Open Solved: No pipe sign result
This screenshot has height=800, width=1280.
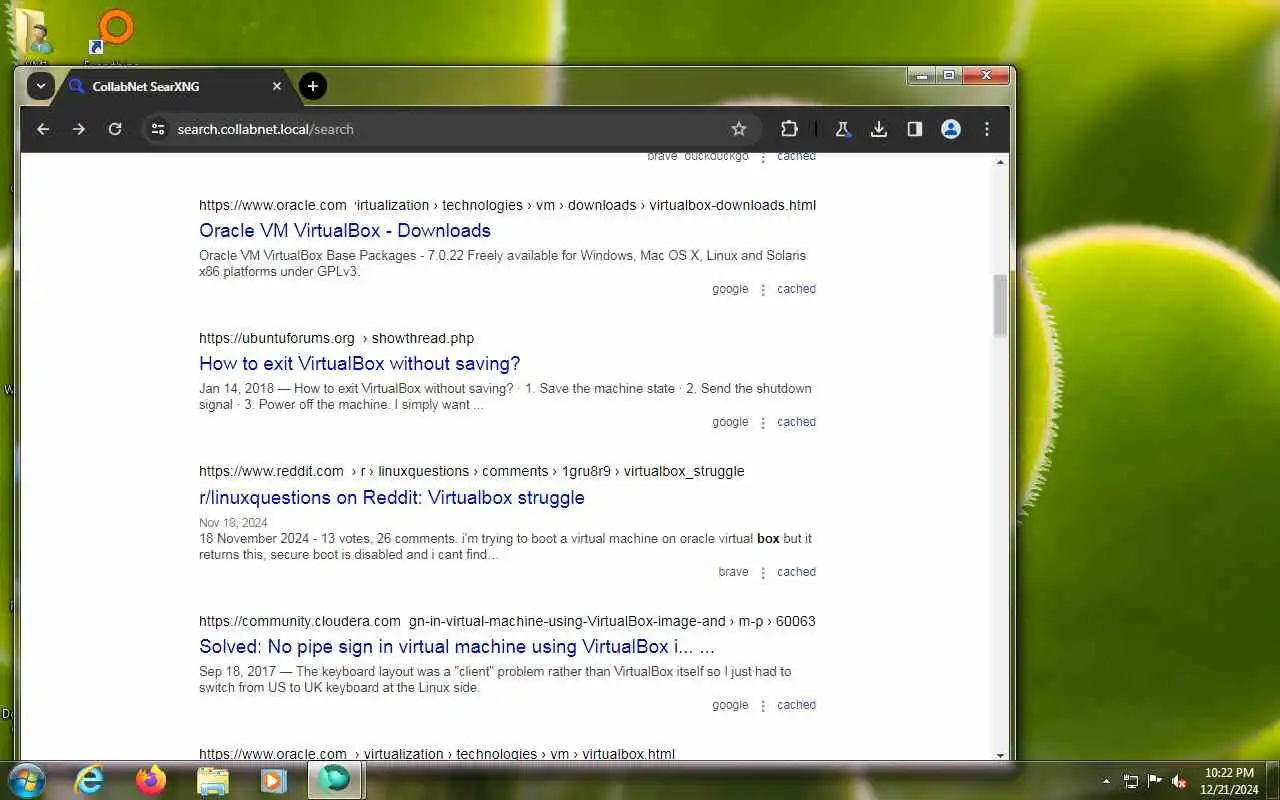(457, 647)
